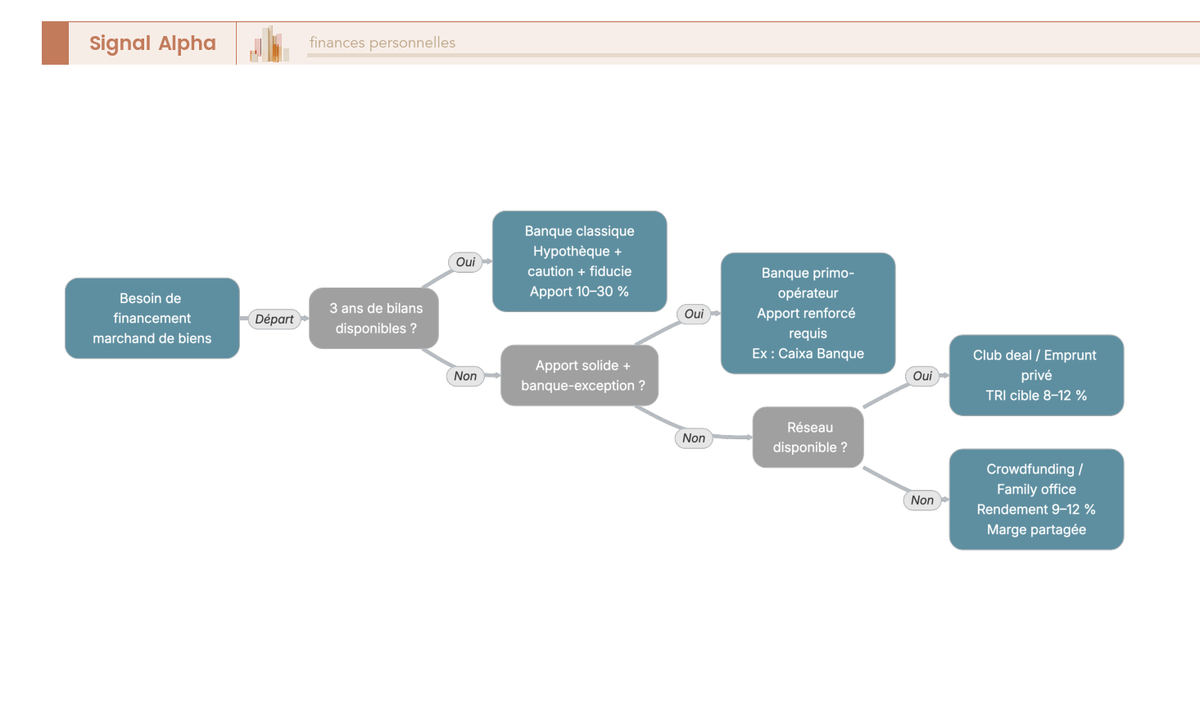Click the Oui label toward Banque primo-opérateur
This screenshot has width=1200, height=721.
693,314
